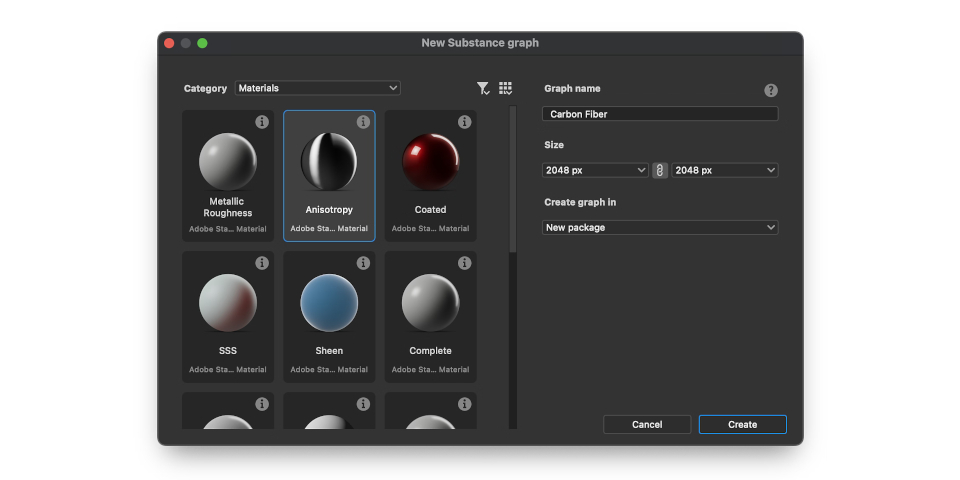Click info icon on SSS template
The width and height of the screenshot is (960, 480).
262,263
